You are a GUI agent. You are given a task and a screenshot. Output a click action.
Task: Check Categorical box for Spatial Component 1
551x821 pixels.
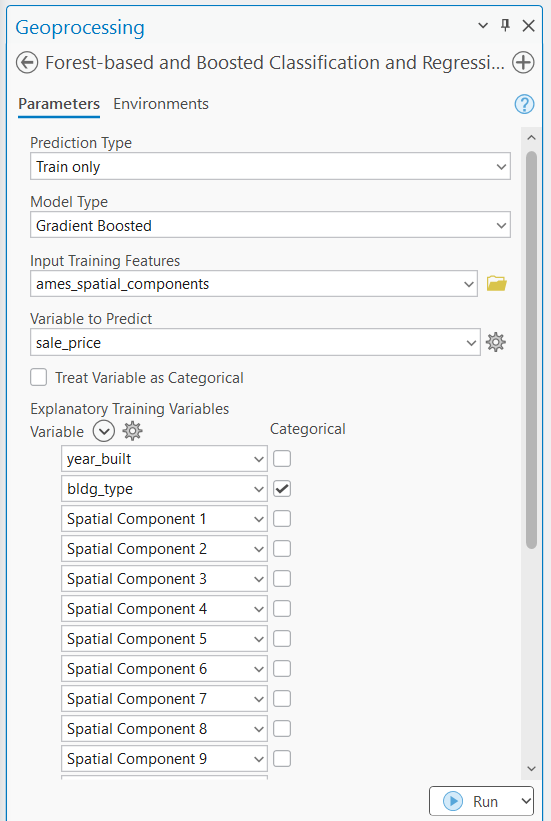(282, 519)
